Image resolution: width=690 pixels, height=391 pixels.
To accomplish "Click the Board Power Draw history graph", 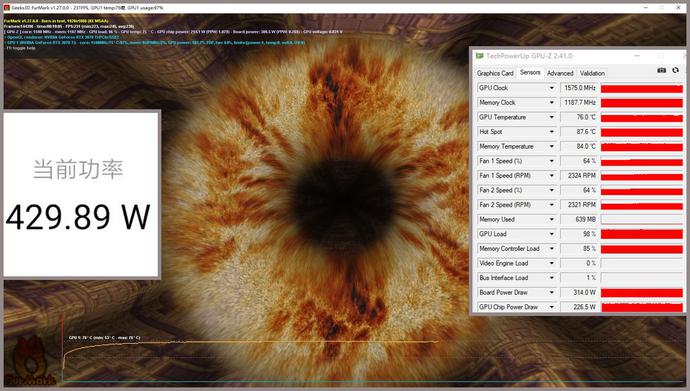I will [x=642, y=292].
